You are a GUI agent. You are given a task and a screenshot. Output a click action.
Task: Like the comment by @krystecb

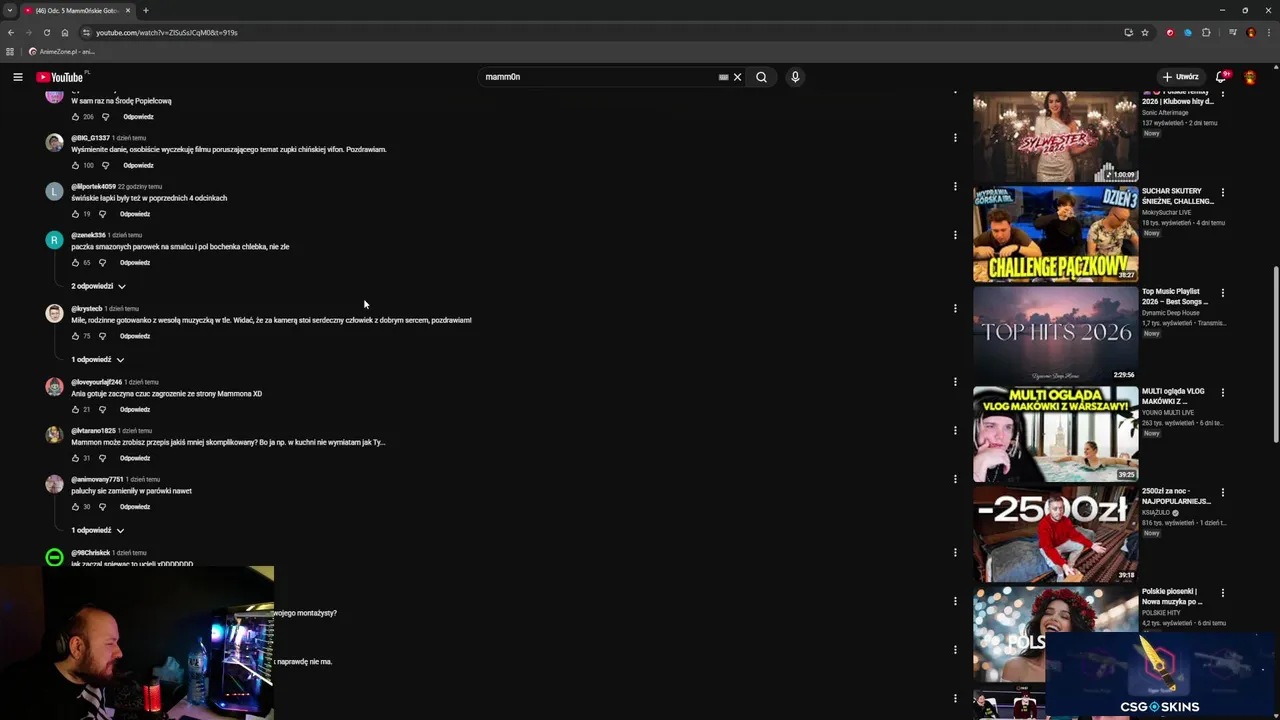point(75,336)
